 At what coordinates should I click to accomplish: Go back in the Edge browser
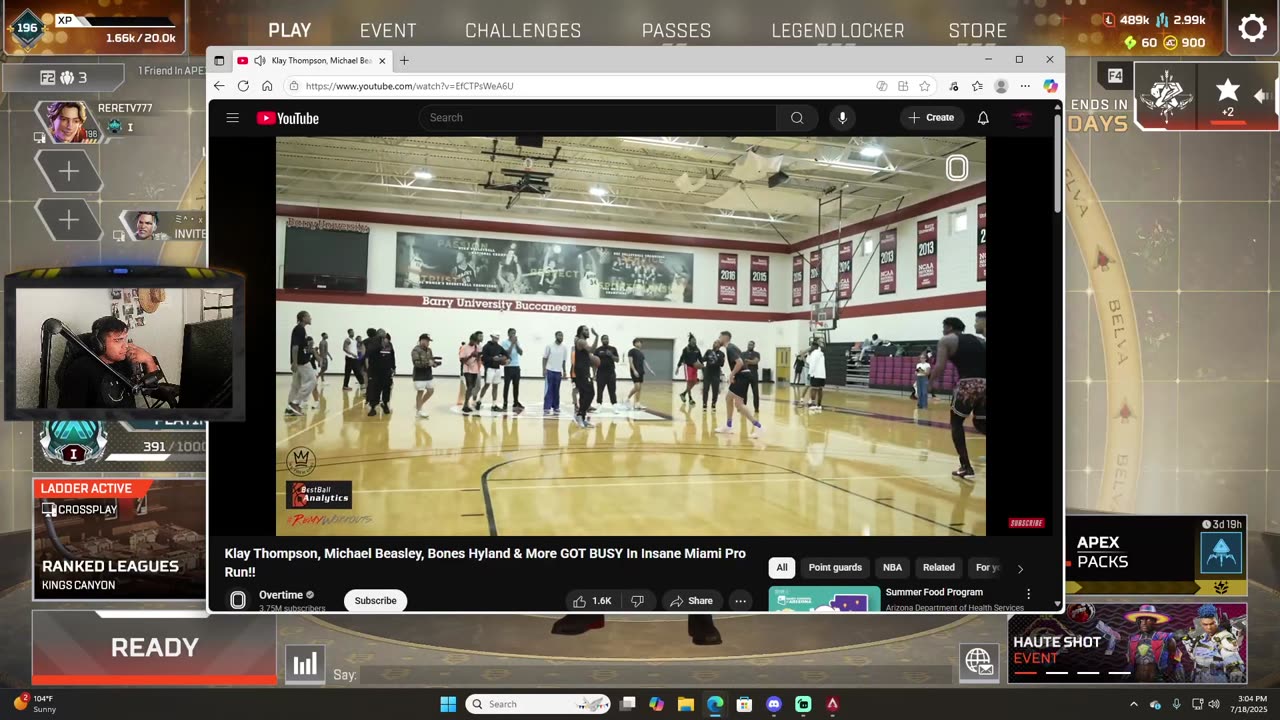click(x=219, y=86)
